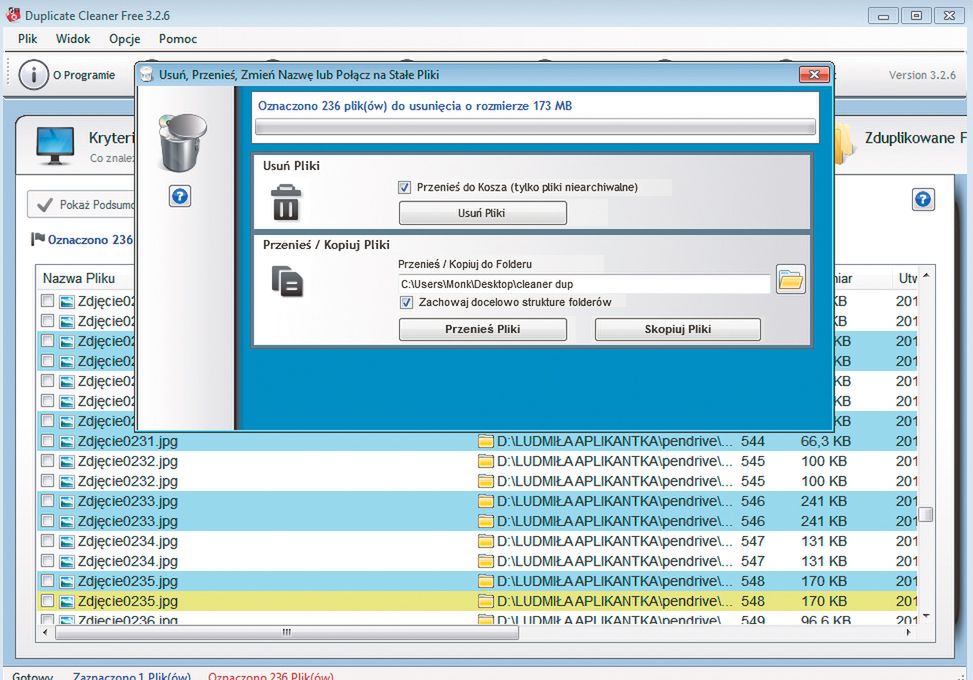Click the folder browse icon beside path field

790,280
